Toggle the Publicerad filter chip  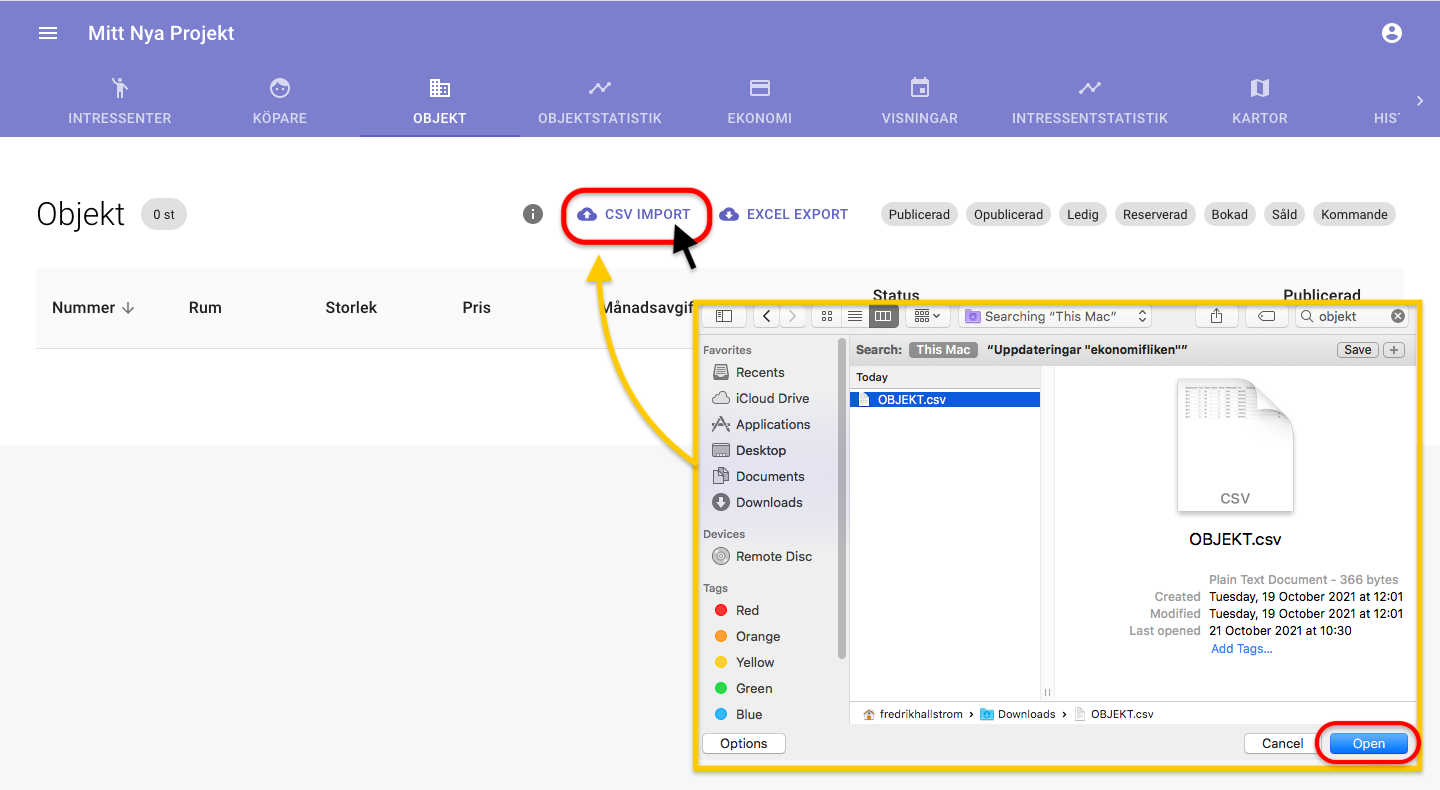pyautogui.click(x=919, y=214)
